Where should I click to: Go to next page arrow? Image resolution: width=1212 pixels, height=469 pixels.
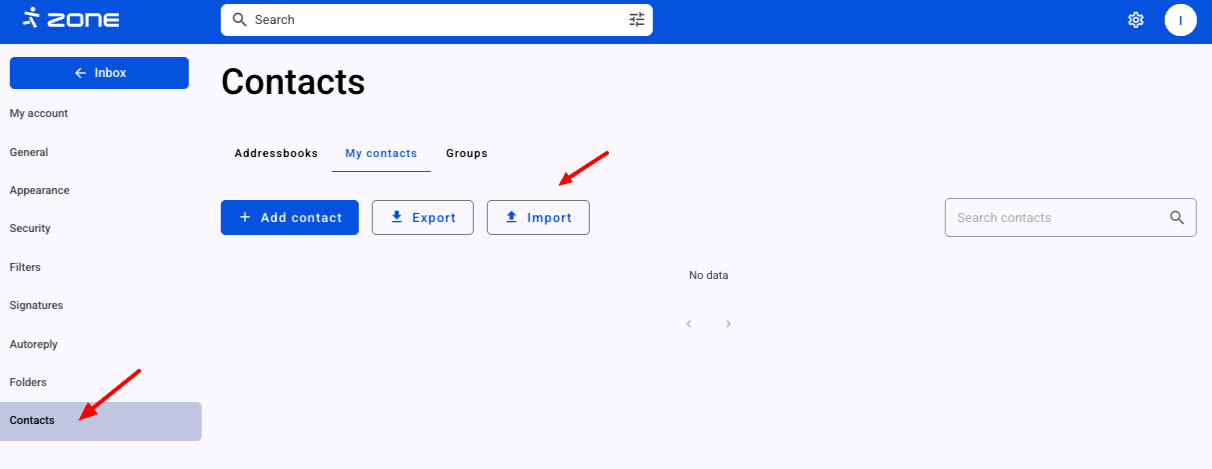coord(729,324)
